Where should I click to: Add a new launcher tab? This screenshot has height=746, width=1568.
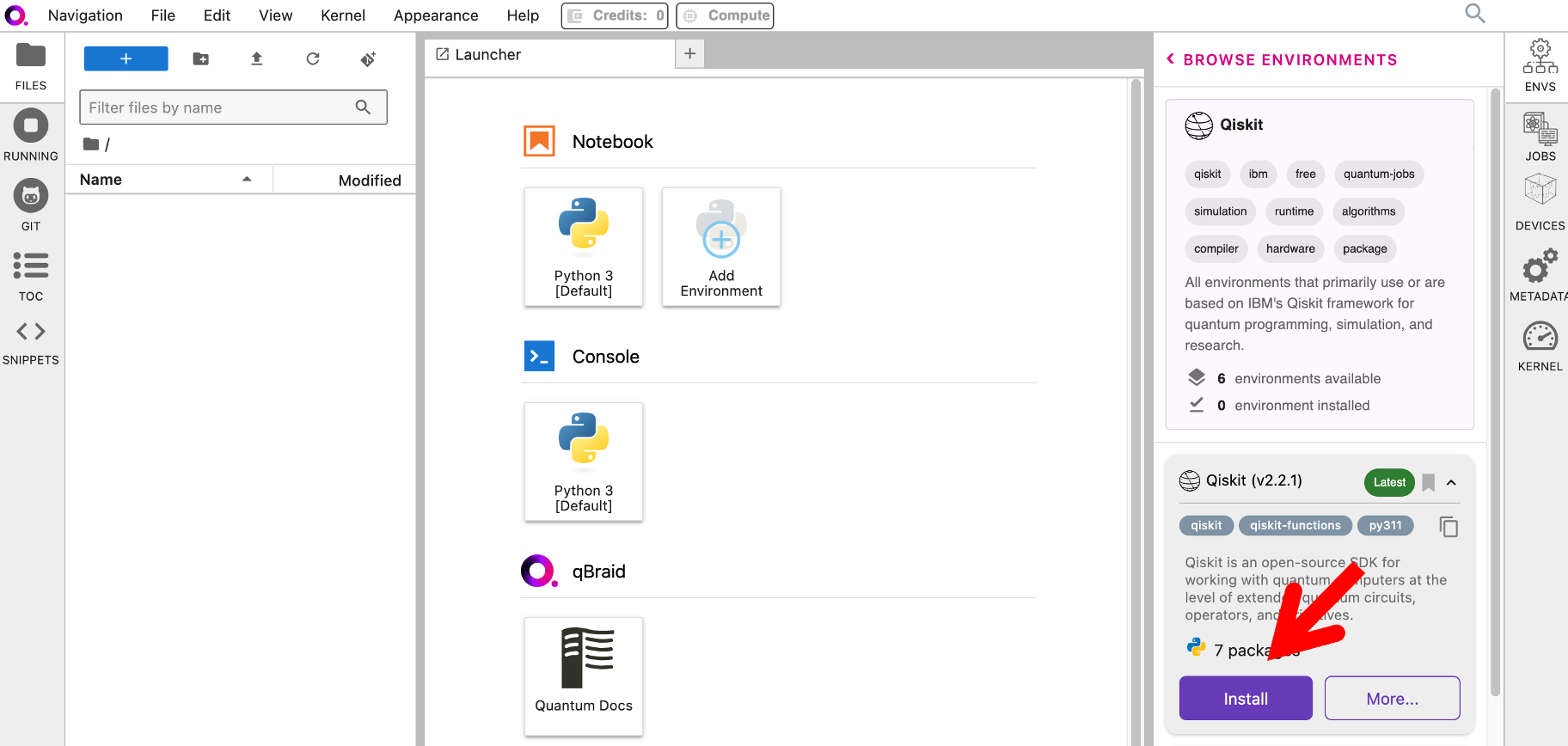[689, 53]
